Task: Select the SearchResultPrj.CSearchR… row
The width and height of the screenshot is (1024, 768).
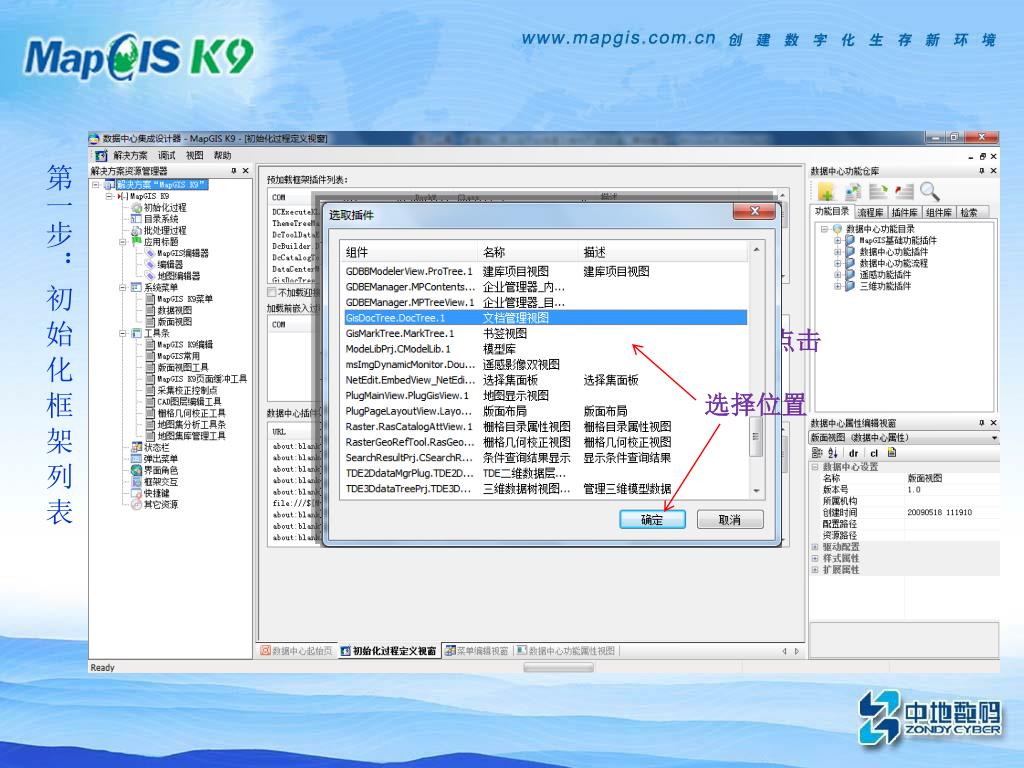Action: point(545,458)
